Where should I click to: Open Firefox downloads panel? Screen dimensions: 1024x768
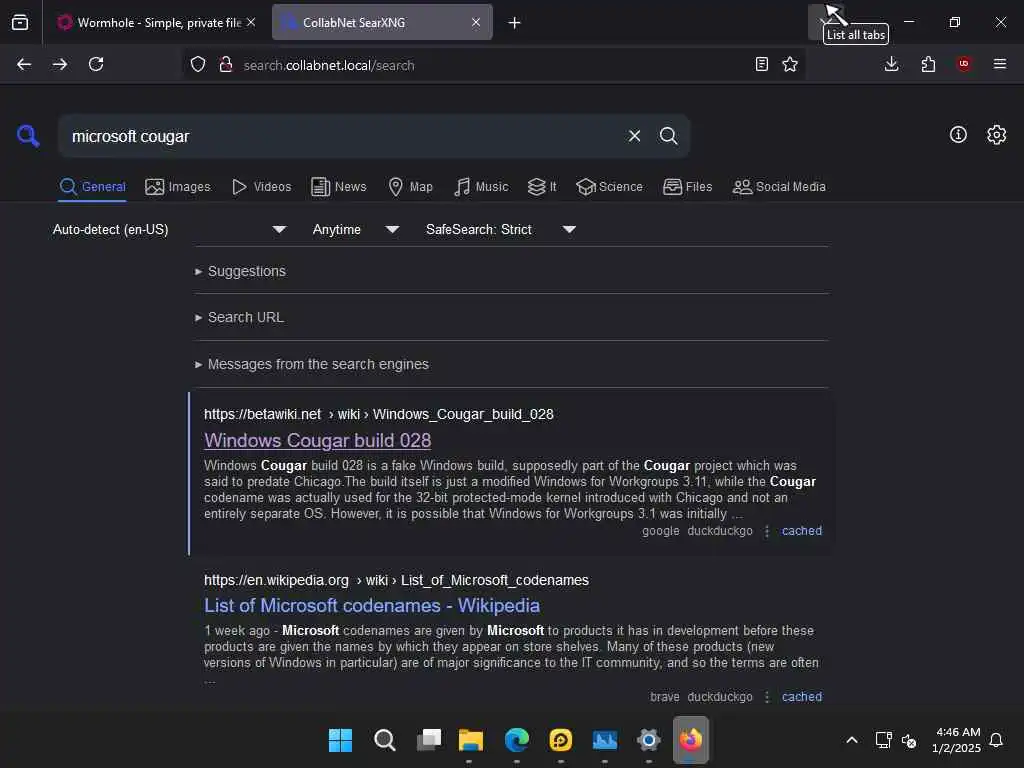[891, 64]
